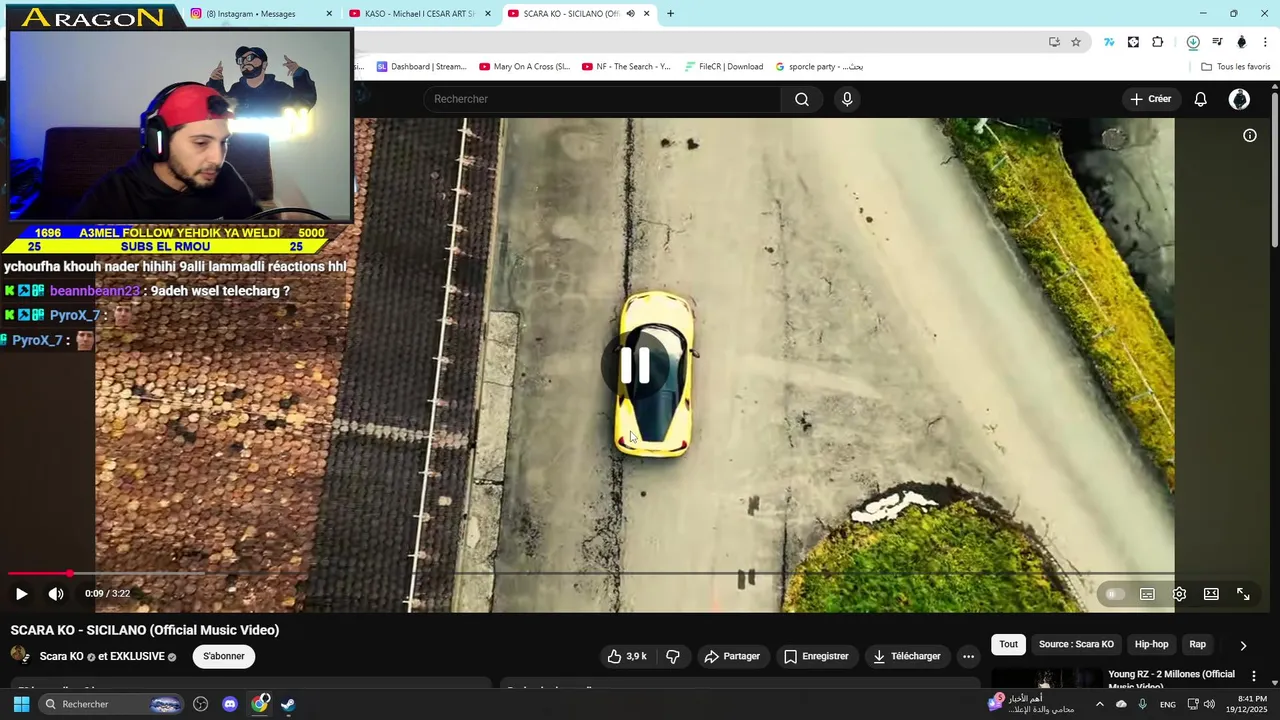
Task: Like the video (3,9 k)
Action: (x=627, y=657)
